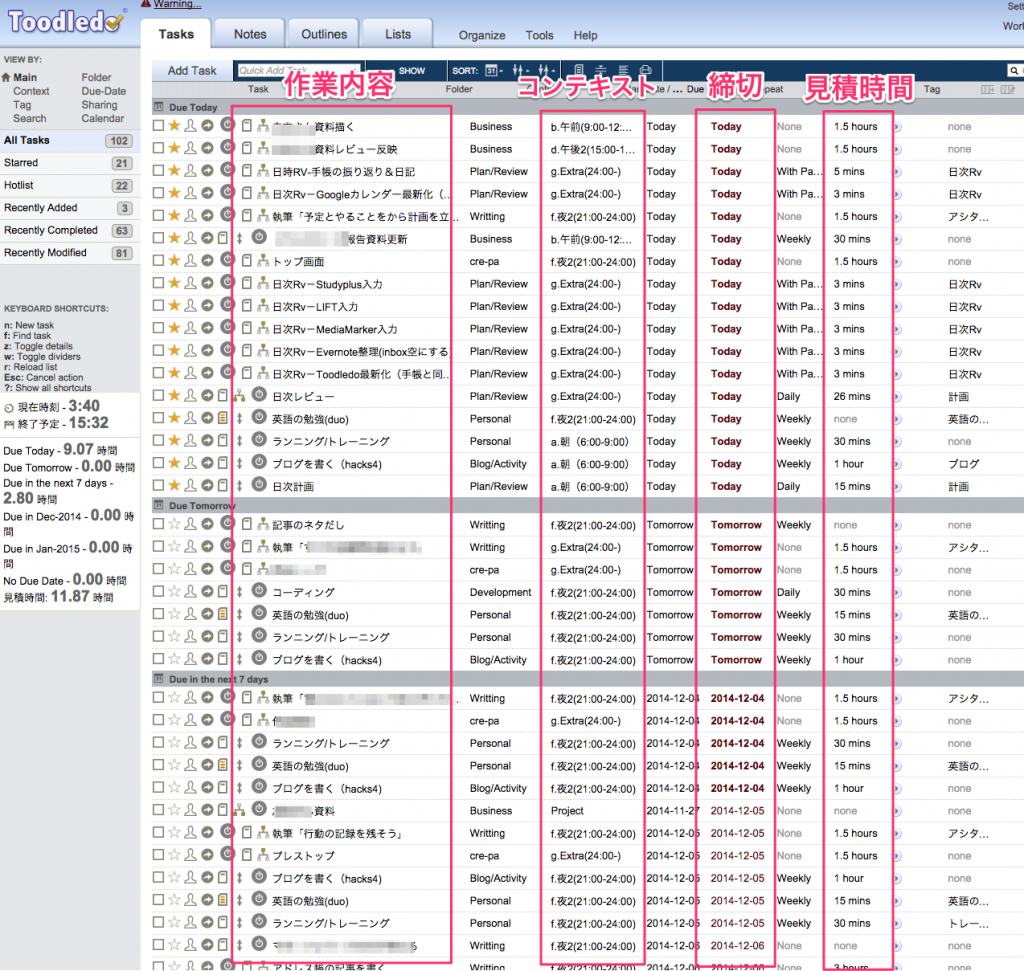
Task: Click the print icon in toolbar
Action: (646, 71)
